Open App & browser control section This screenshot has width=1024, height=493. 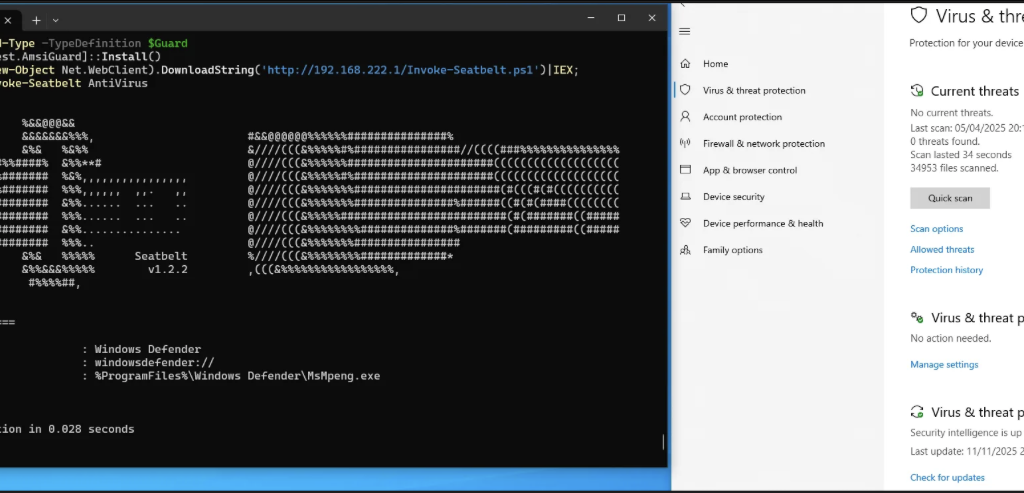(x=750, y=170)
